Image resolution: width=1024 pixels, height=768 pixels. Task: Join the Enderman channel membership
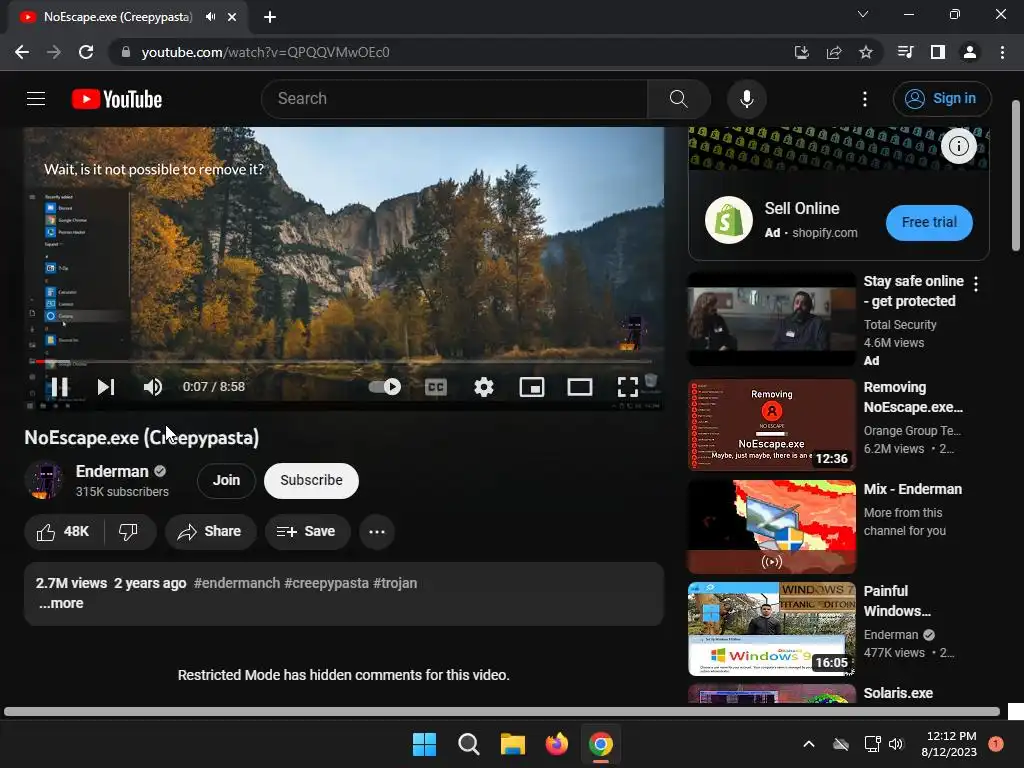pos(226,481)
